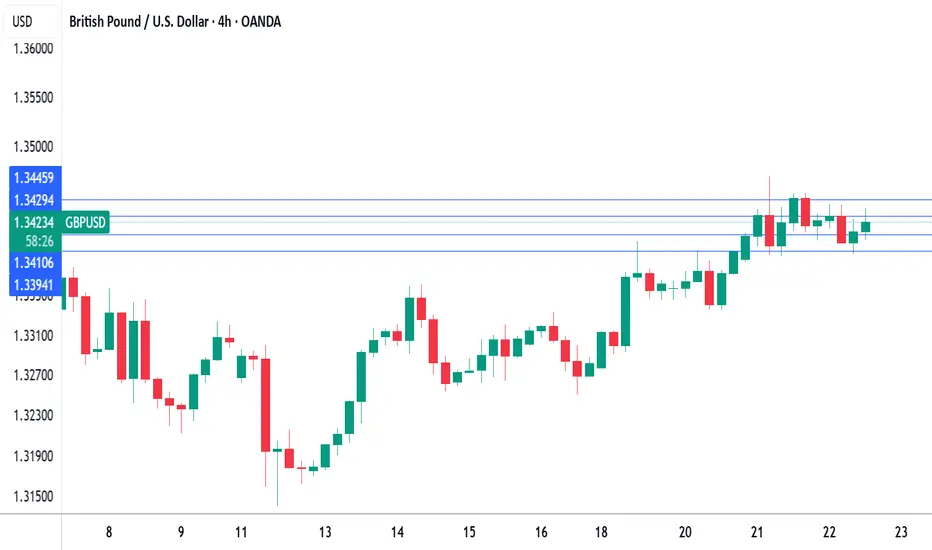The width and height of the screenshot is (932, 550).
Task: Click the 58:26 countdown timer label
Action: pos(39,241)
